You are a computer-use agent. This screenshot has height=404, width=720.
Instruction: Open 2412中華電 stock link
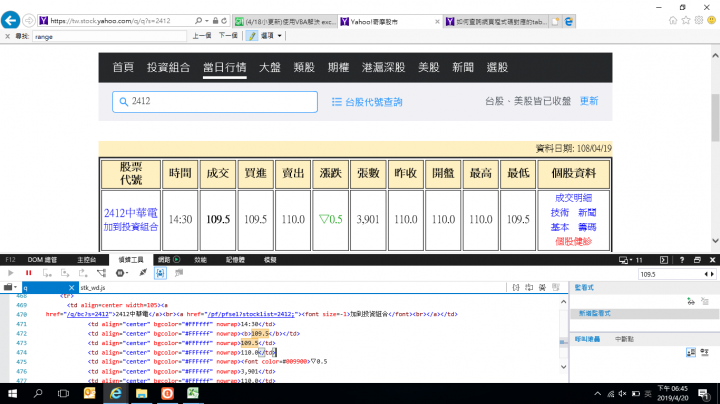(130, 213)
